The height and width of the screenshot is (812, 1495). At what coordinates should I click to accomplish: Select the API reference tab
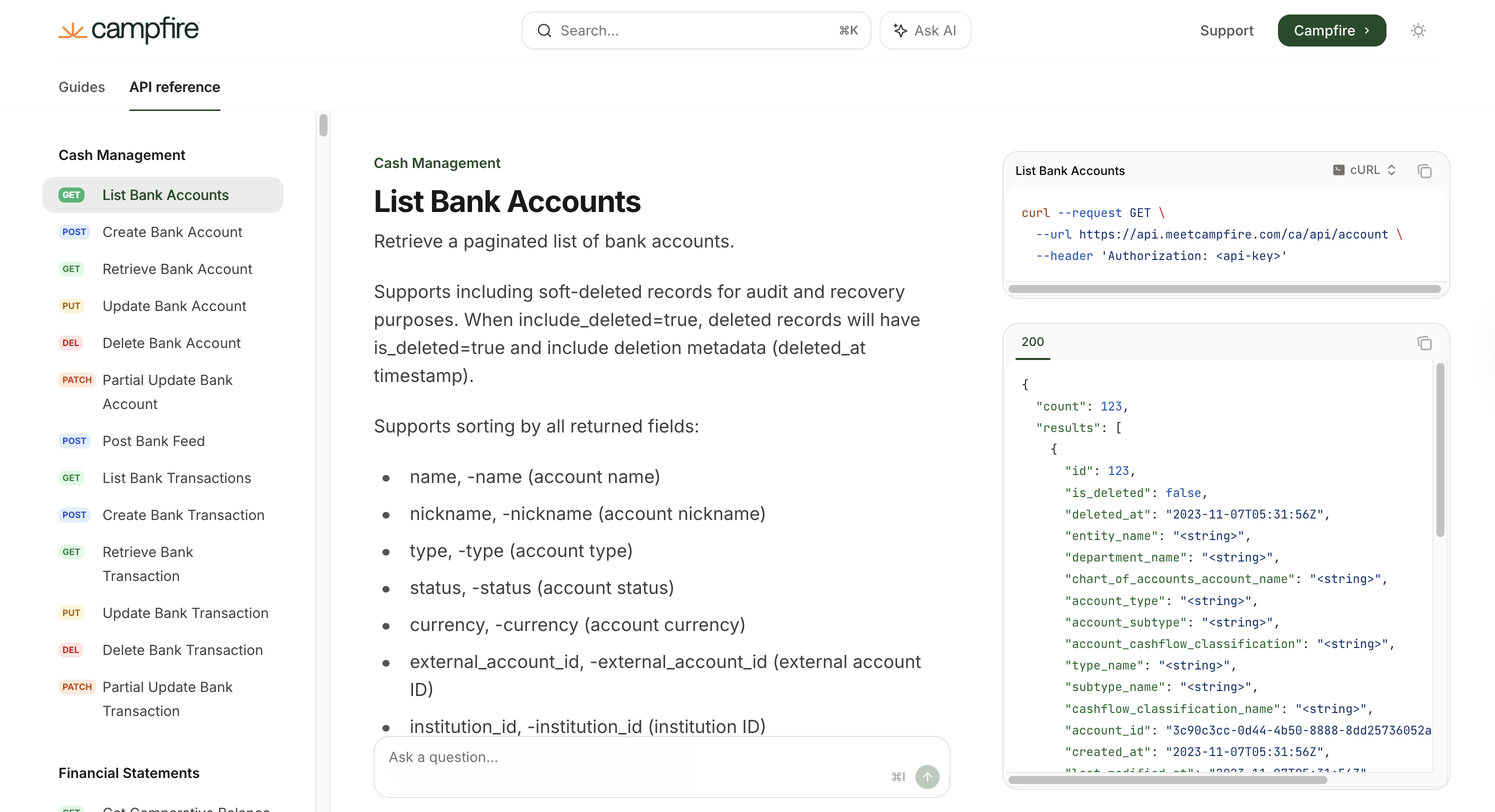(174, 87)
